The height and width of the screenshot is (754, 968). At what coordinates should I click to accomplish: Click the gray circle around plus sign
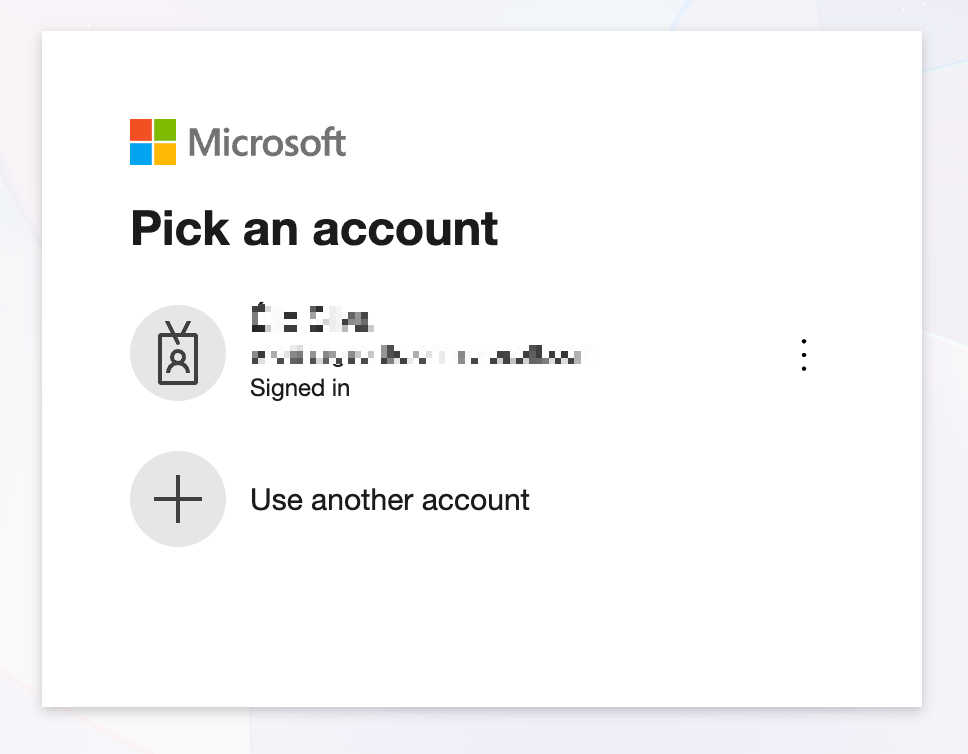178,499
